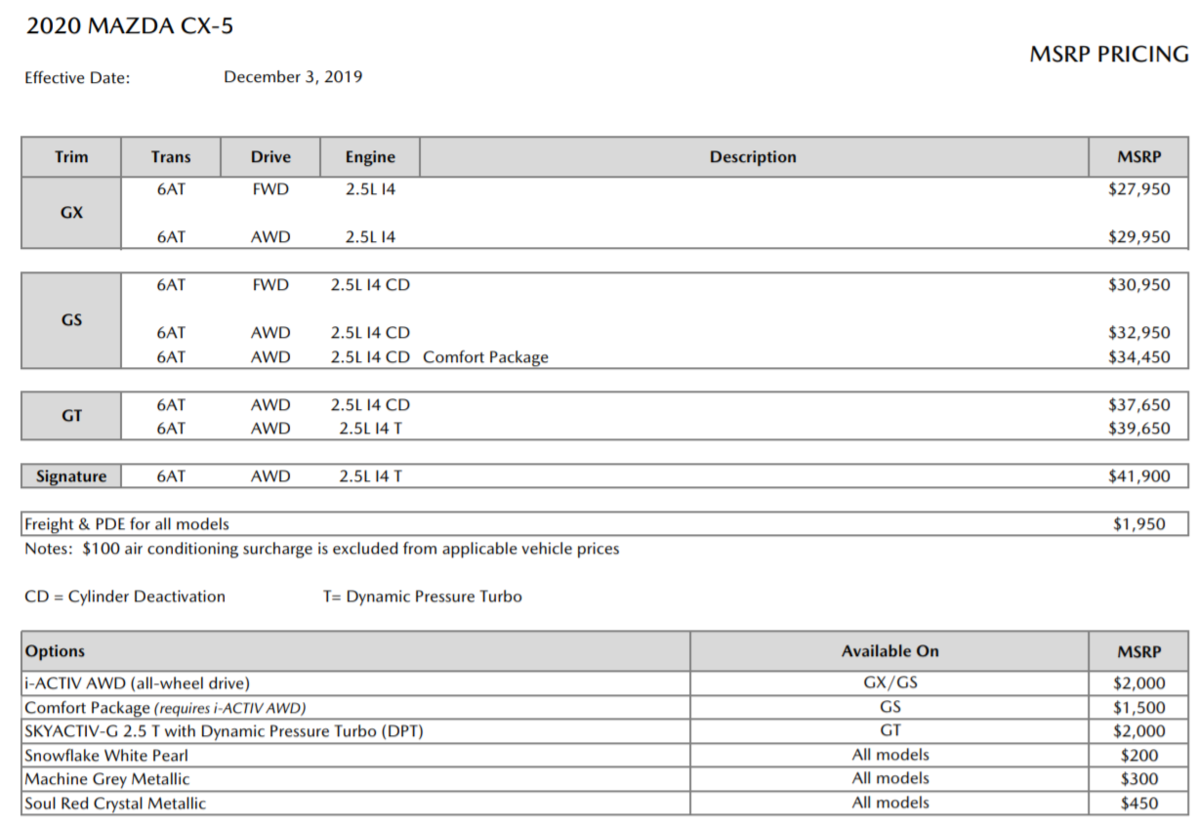The width and height of the screenshot is (1200, 828).
Task: Select the Signature price '$41,900'
Action: coord(1139,476)
